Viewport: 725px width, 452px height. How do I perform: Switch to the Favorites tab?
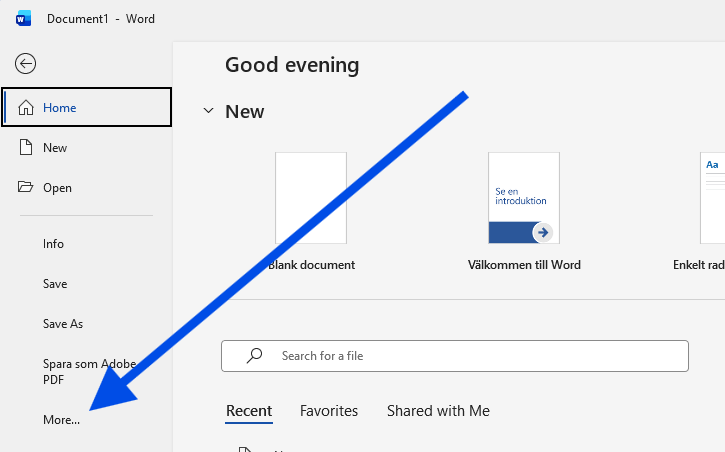tap(329, 411)
